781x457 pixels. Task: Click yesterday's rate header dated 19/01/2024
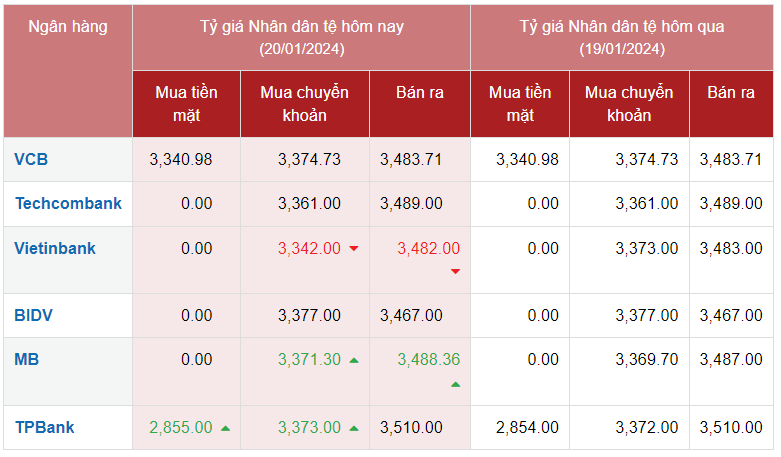(621, 37)
